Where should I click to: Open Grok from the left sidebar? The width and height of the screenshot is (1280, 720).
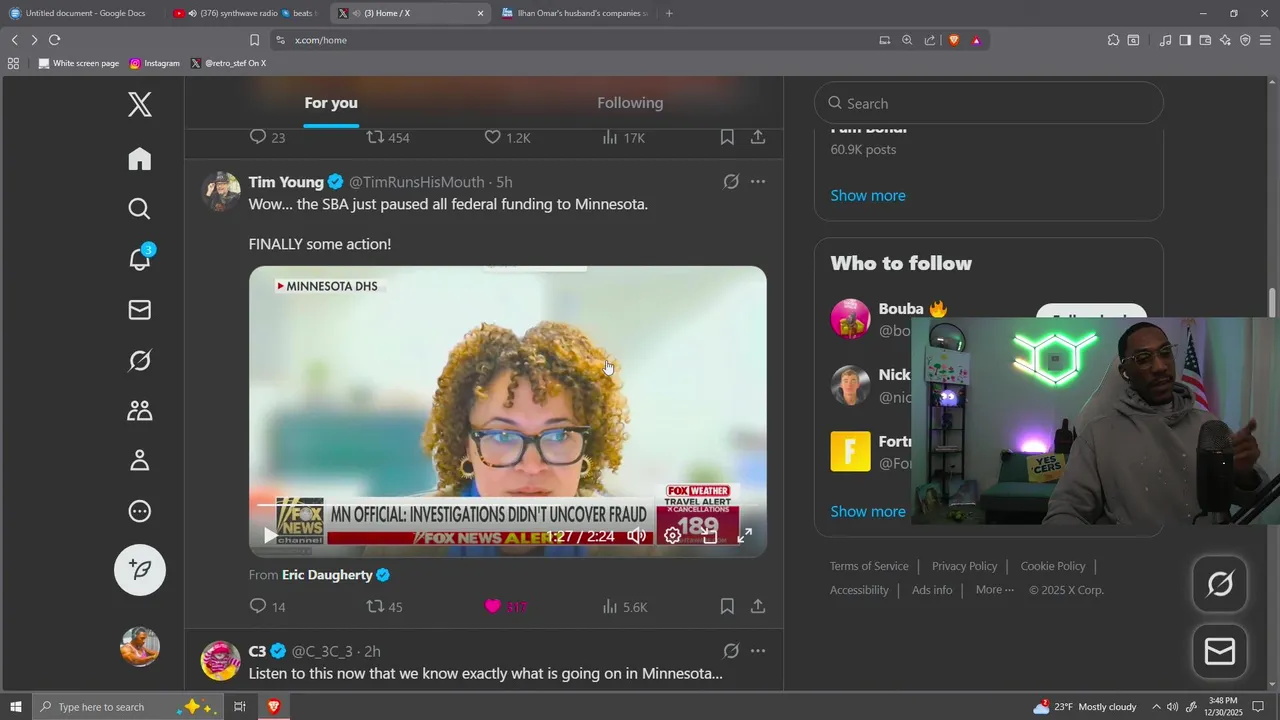pos(140,360)
